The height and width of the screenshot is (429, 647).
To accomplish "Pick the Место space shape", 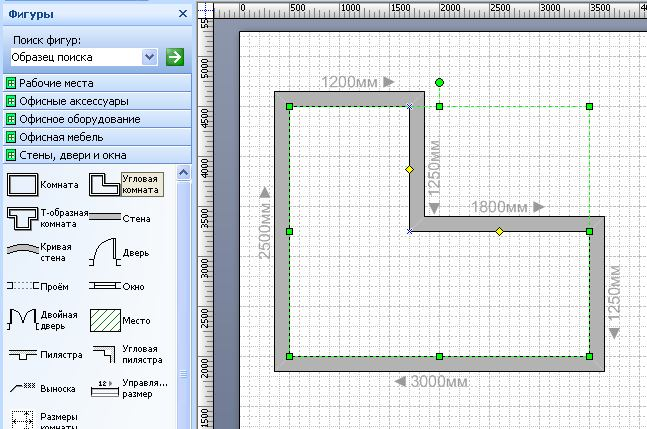I will point(120,321).
